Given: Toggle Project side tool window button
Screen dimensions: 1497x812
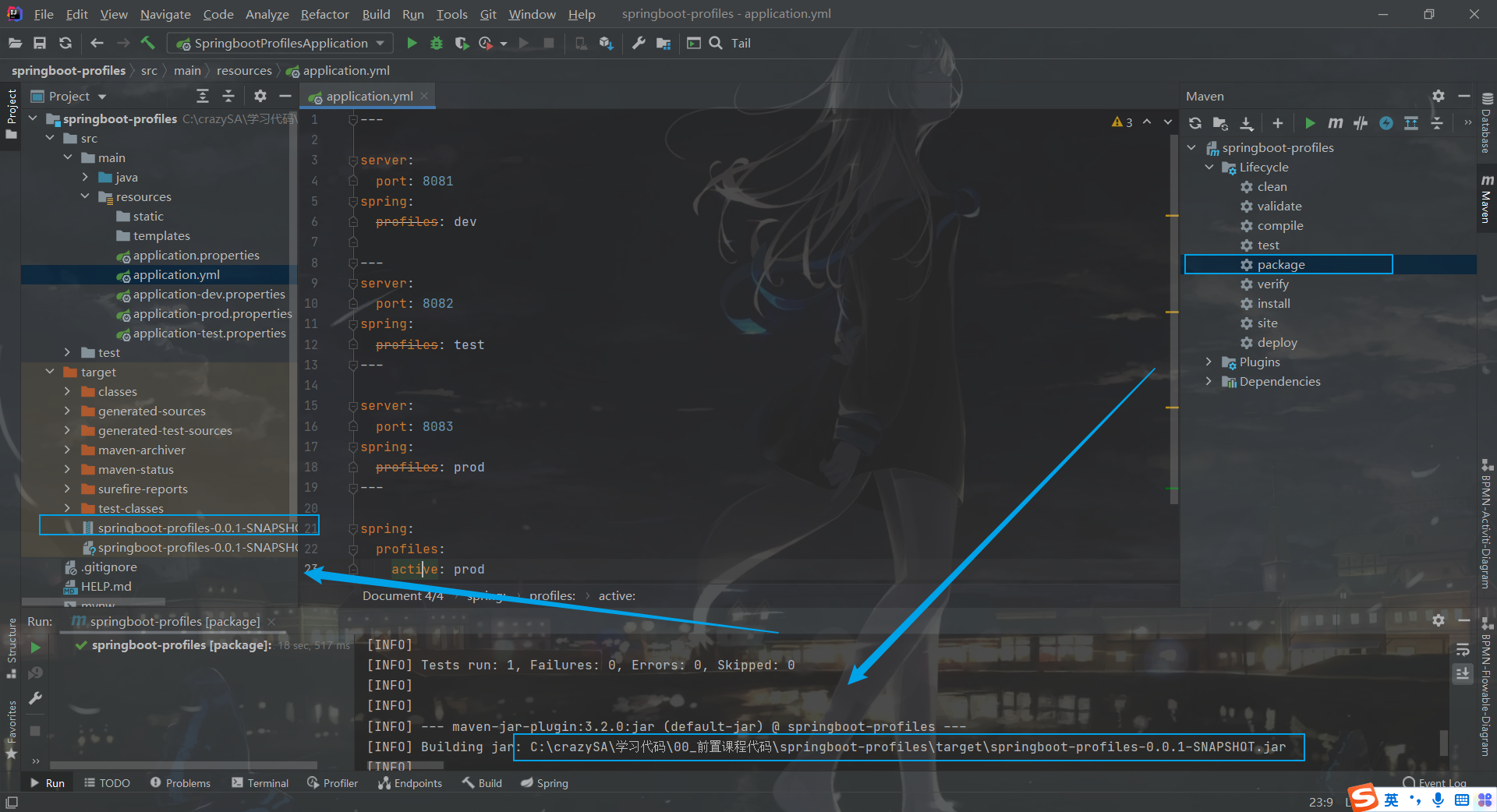Looking at the screenshot, I should click(x=12, y=114).
